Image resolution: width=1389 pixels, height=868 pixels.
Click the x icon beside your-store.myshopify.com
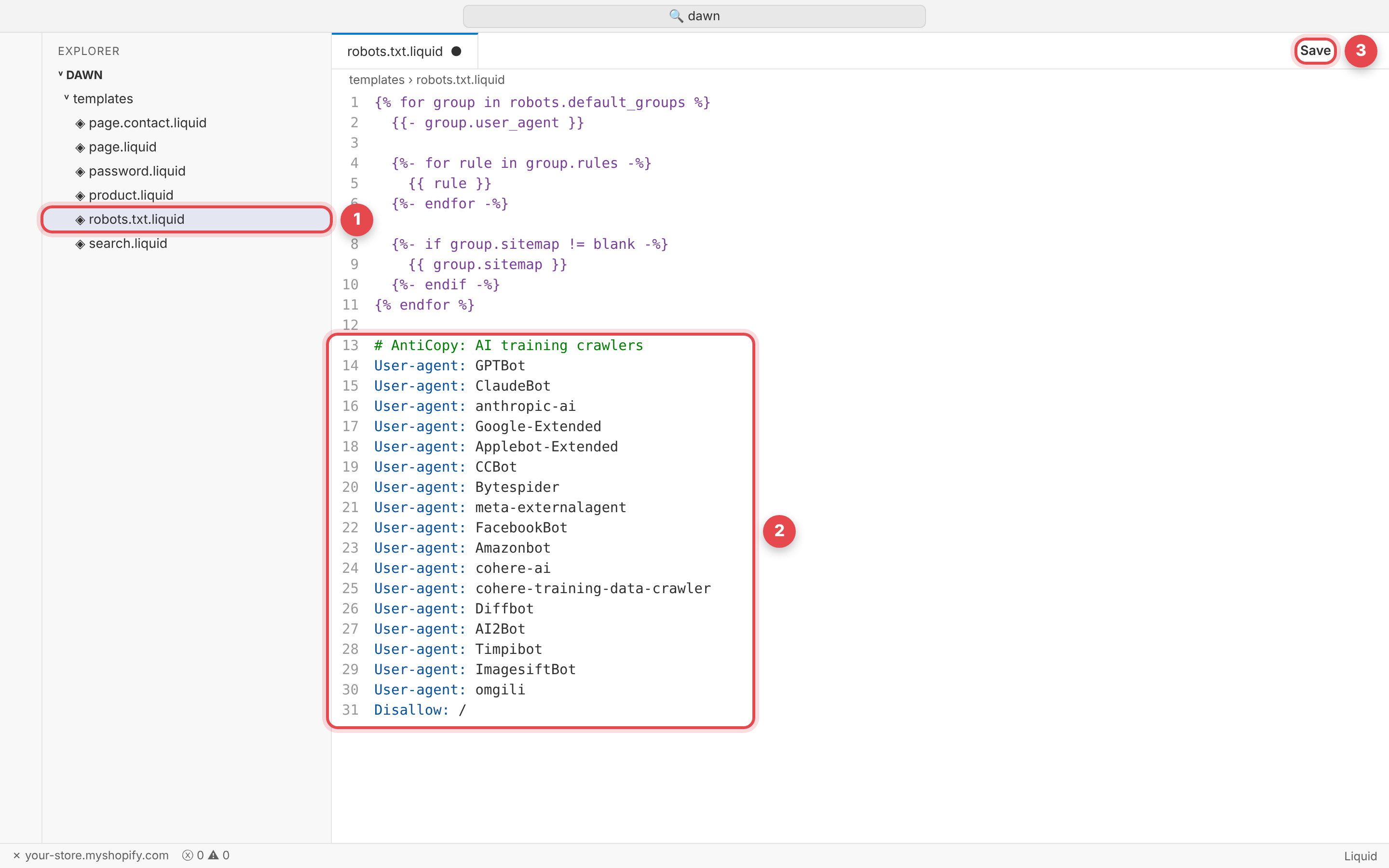(17, 855)
